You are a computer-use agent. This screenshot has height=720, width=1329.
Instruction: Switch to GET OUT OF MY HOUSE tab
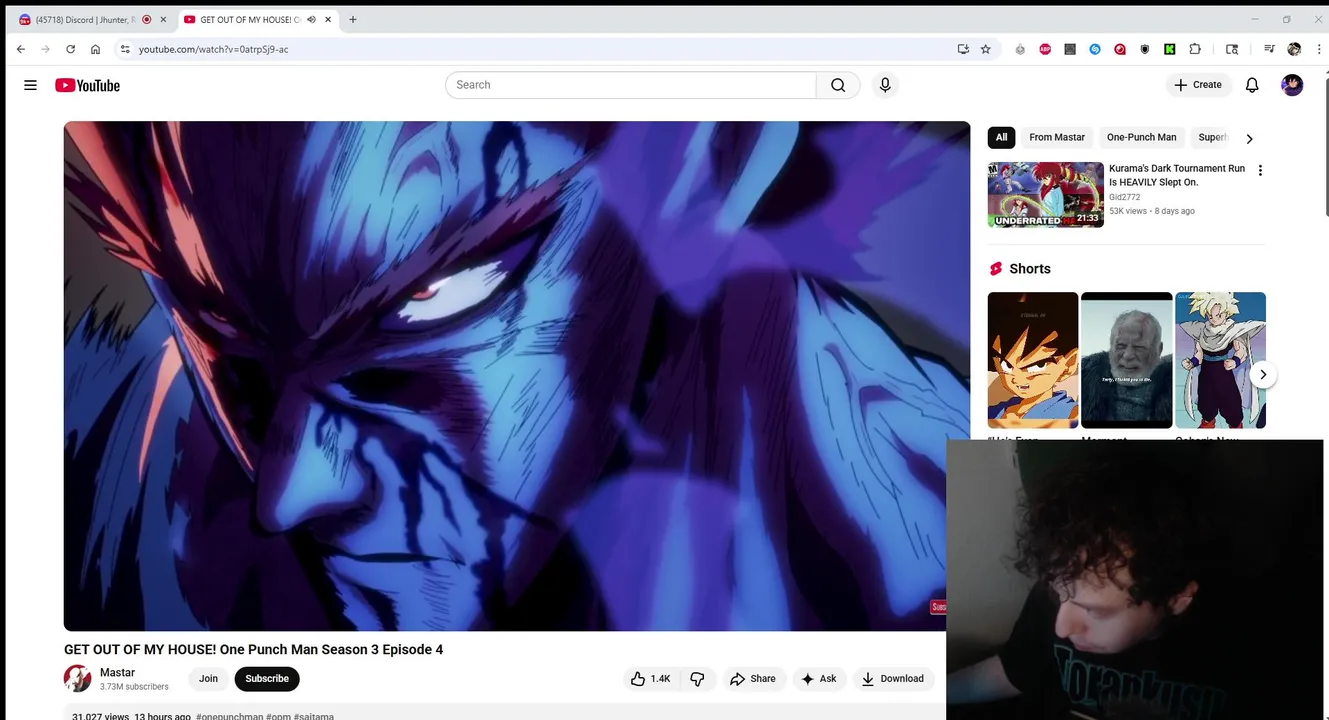(250, 19)
